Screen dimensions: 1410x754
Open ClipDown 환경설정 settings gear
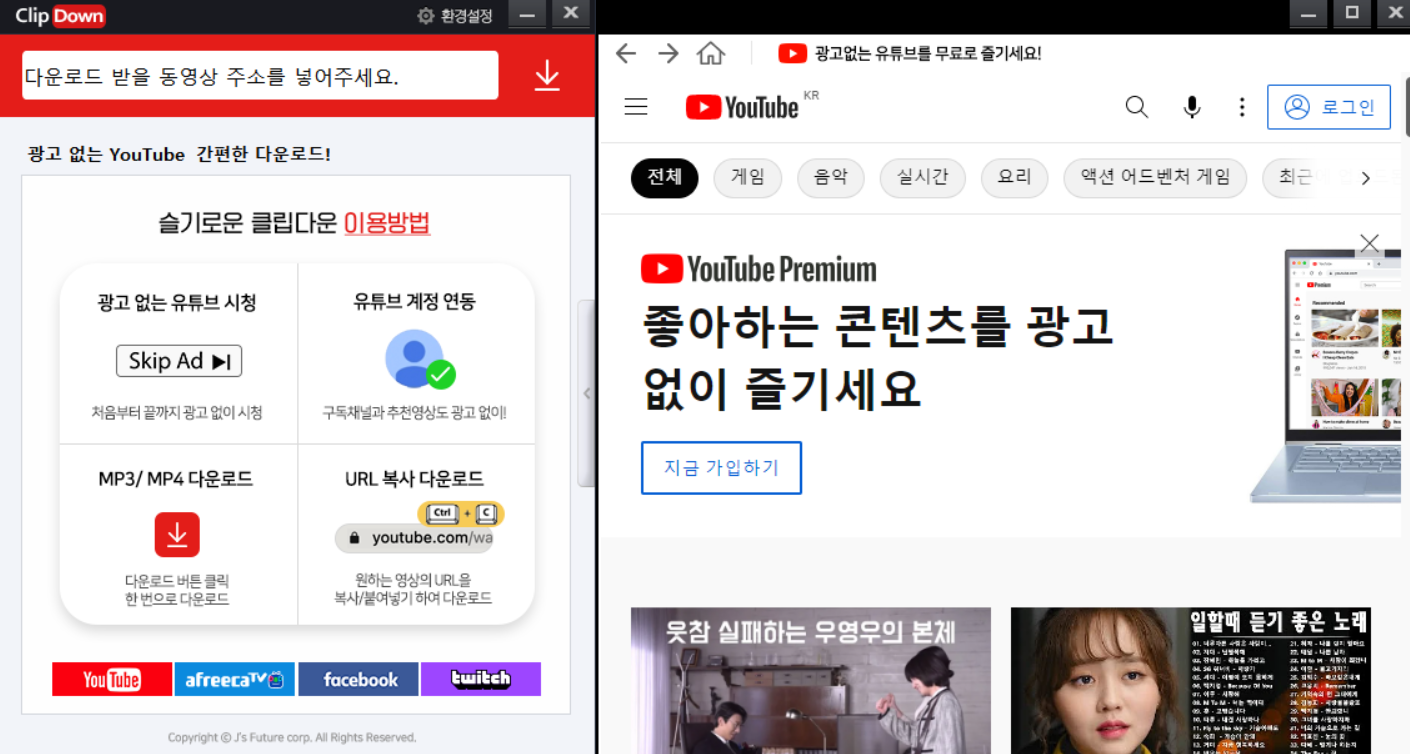pyautogui.click(x=455, y=16)
